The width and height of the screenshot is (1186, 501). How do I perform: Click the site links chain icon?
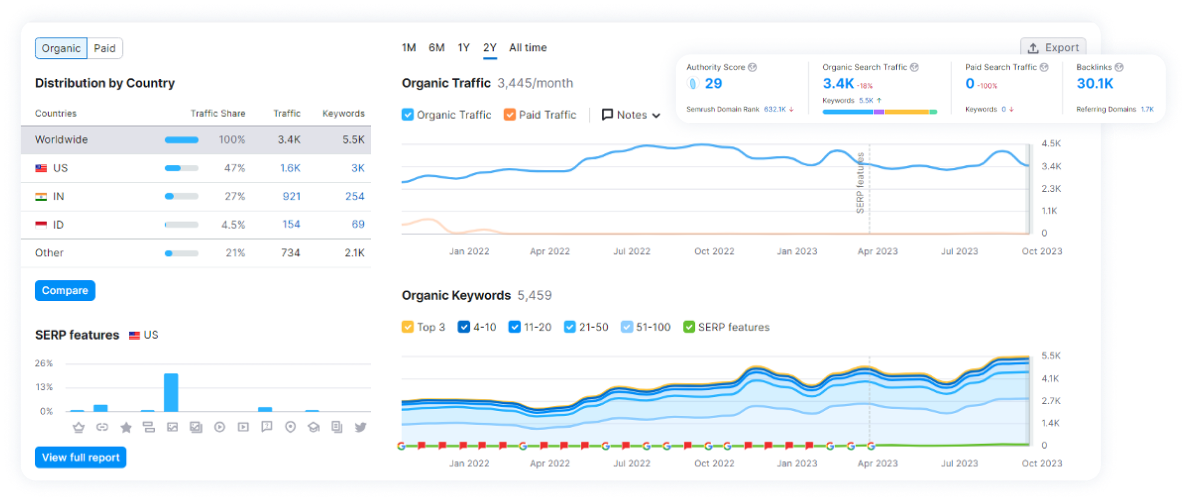(x=102, y=427)
